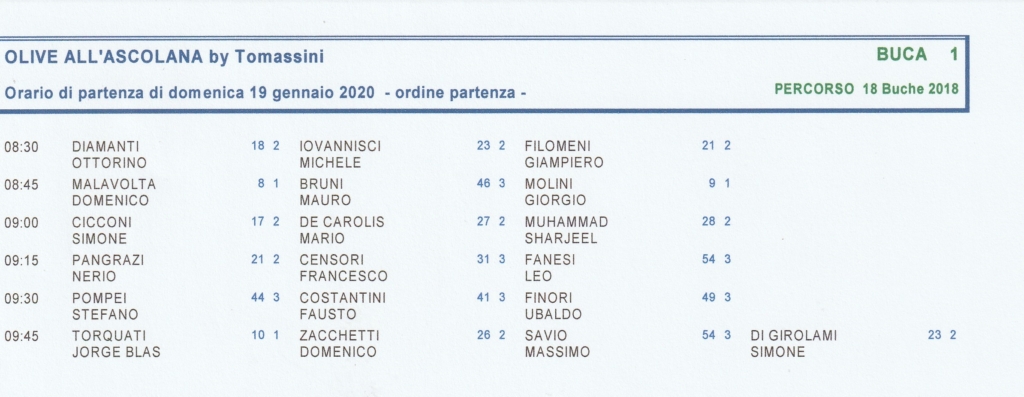Screen dimensions: 1024x397
Task: Select player COSTANTINI FAUSTO
Action: pos(343,306)
